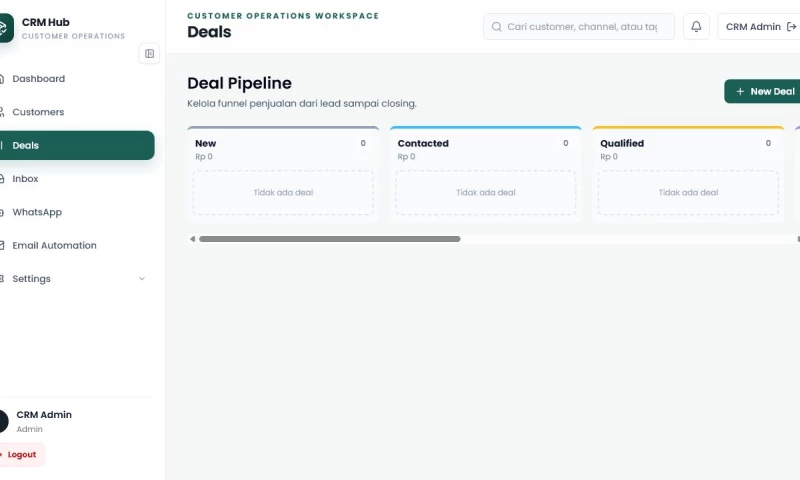Click the left arrow of horizontal scrollbar
Image resolution: width=800 pixels, height=480 pixels.
pos(192,239)
